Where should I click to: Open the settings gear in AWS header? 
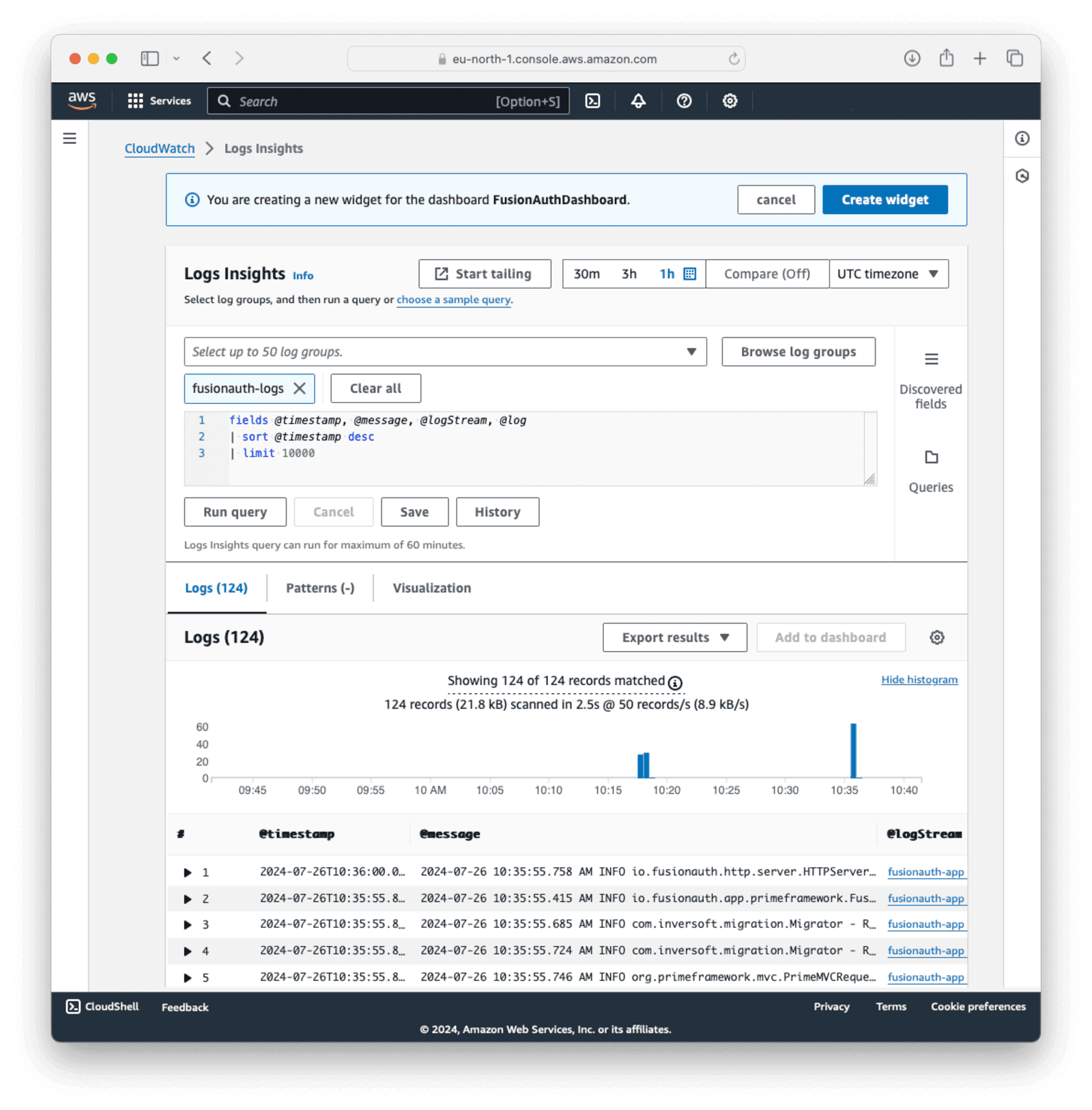tap(730, 101)
